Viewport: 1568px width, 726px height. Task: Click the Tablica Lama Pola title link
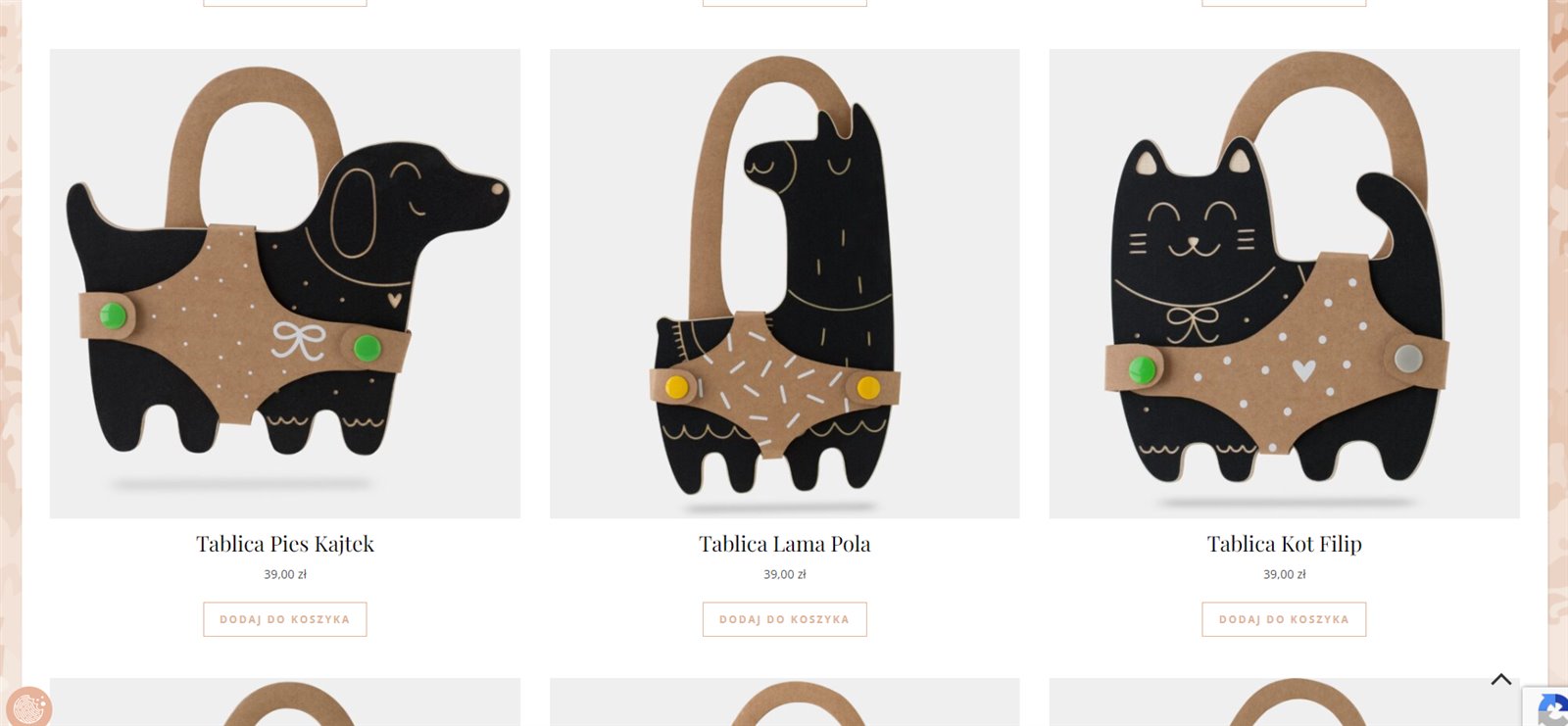click(784, 544)
